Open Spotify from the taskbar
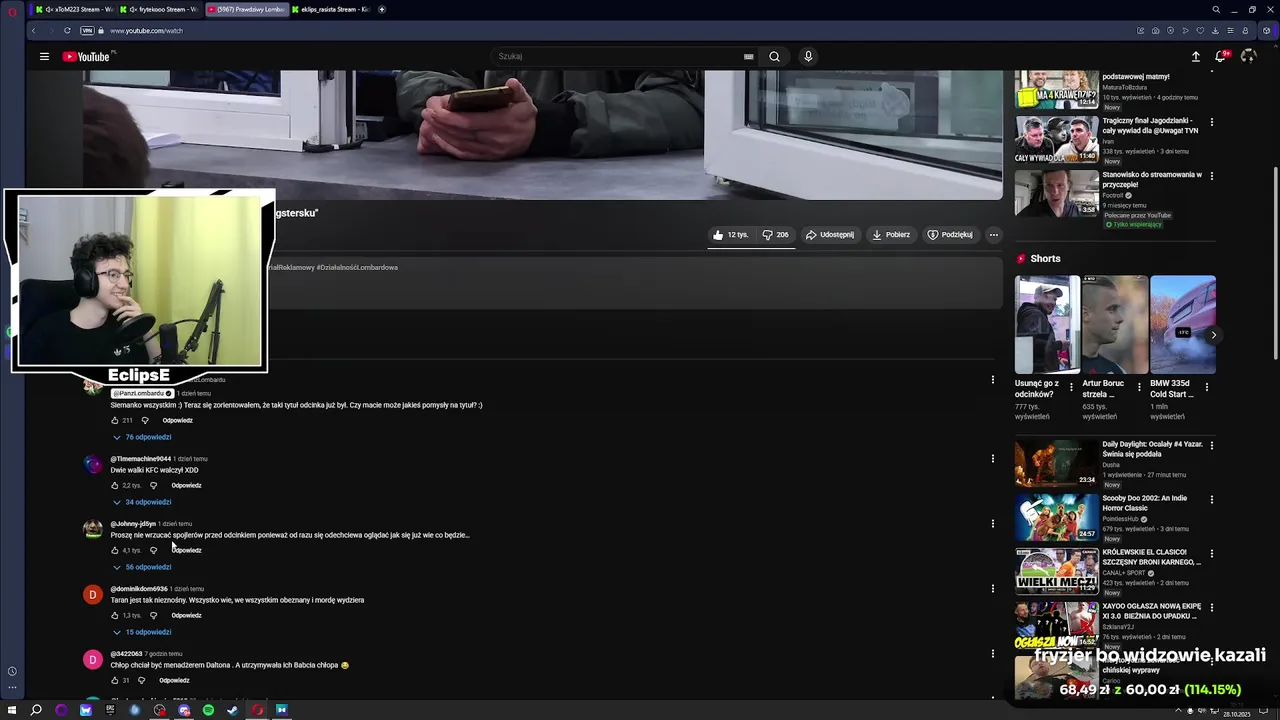 point(208,710)
